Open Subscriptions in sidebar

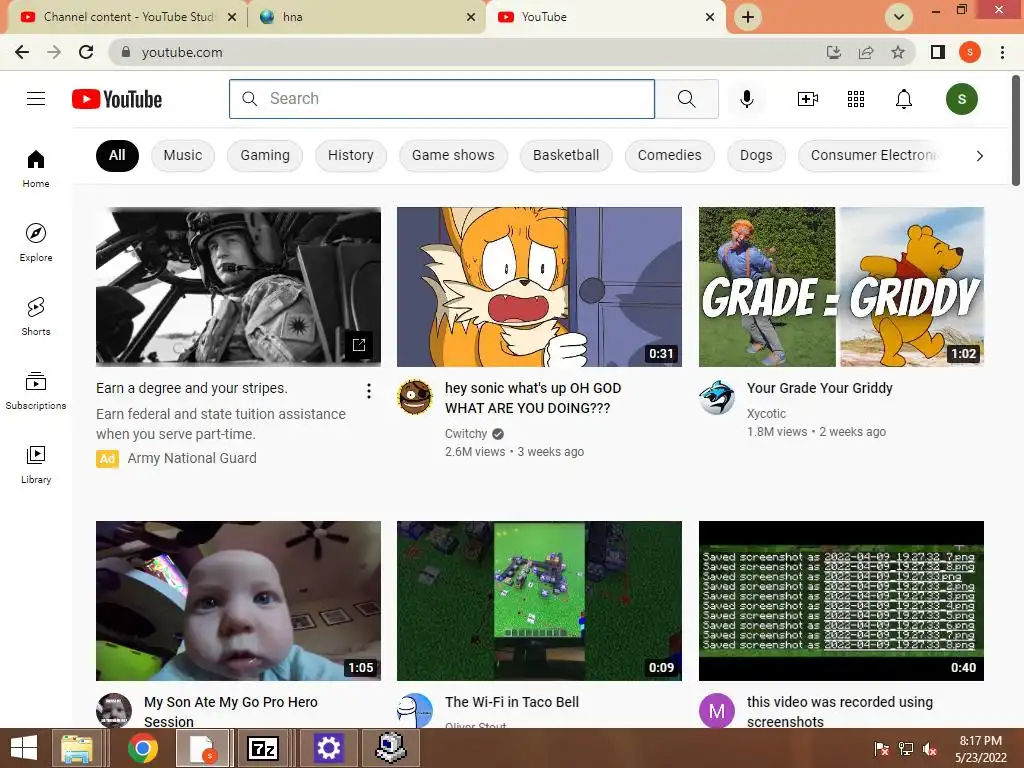coord(36,391)
